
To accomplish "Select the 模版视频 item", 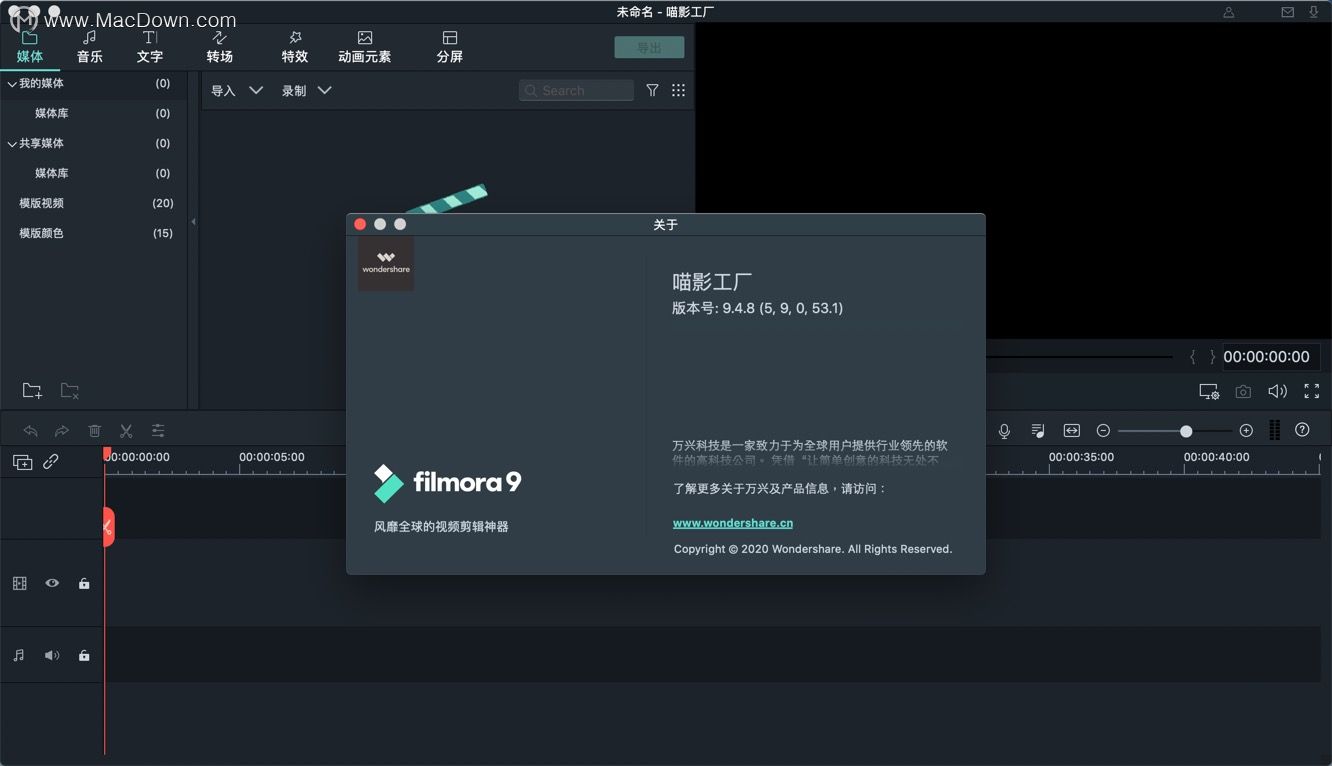I will tap(41, 203).
